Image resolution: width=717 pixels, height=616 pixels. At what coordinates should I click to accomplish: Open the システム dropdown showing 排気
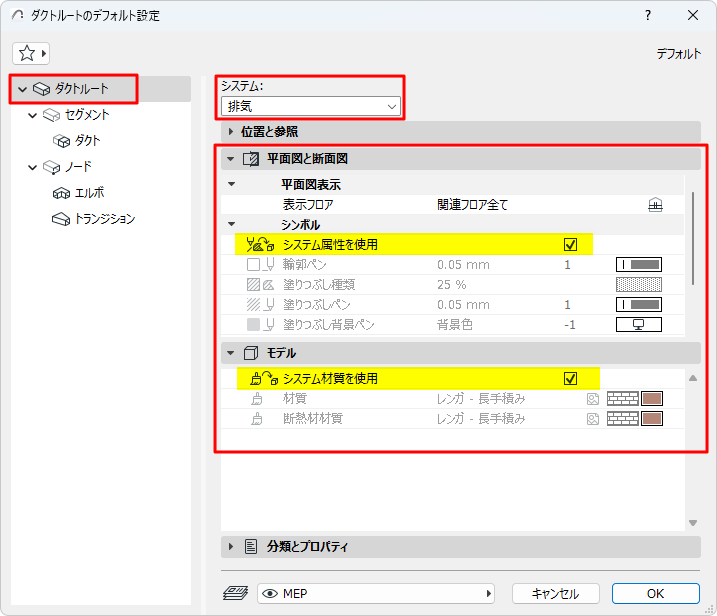click(x=311, y=107)
